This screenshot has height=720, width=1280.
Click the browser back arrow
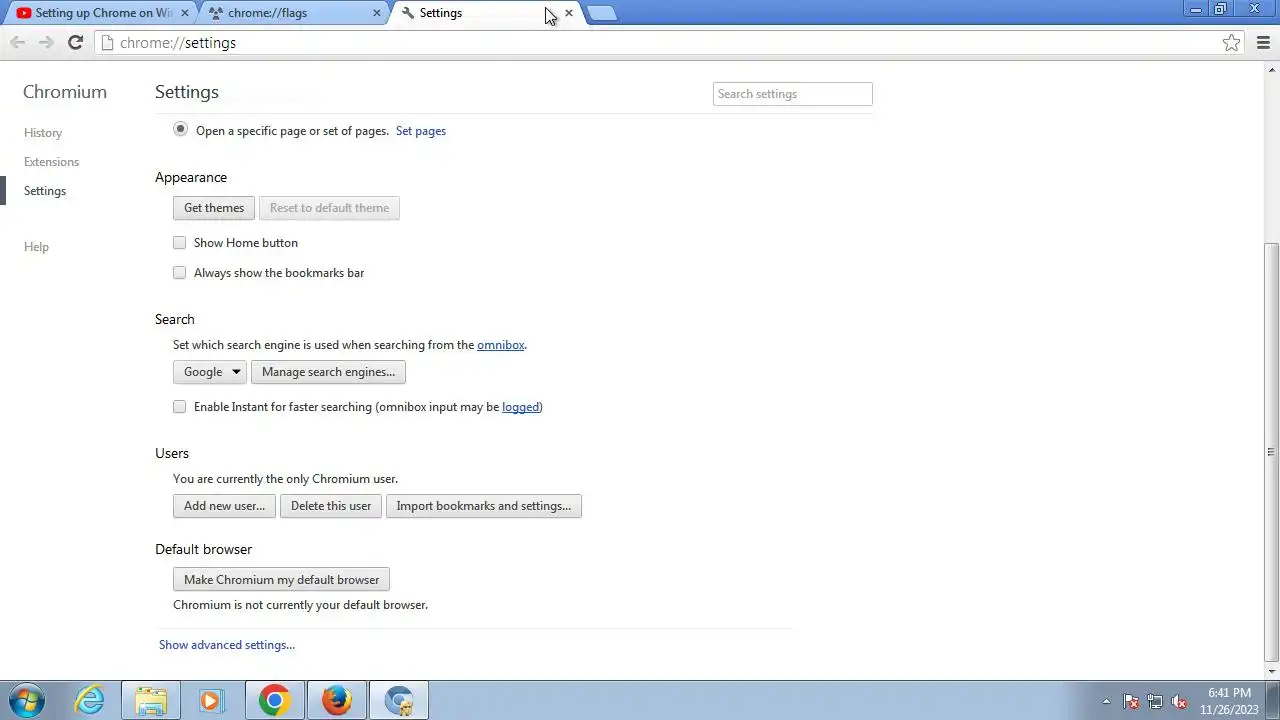click(x=17, y=42)
